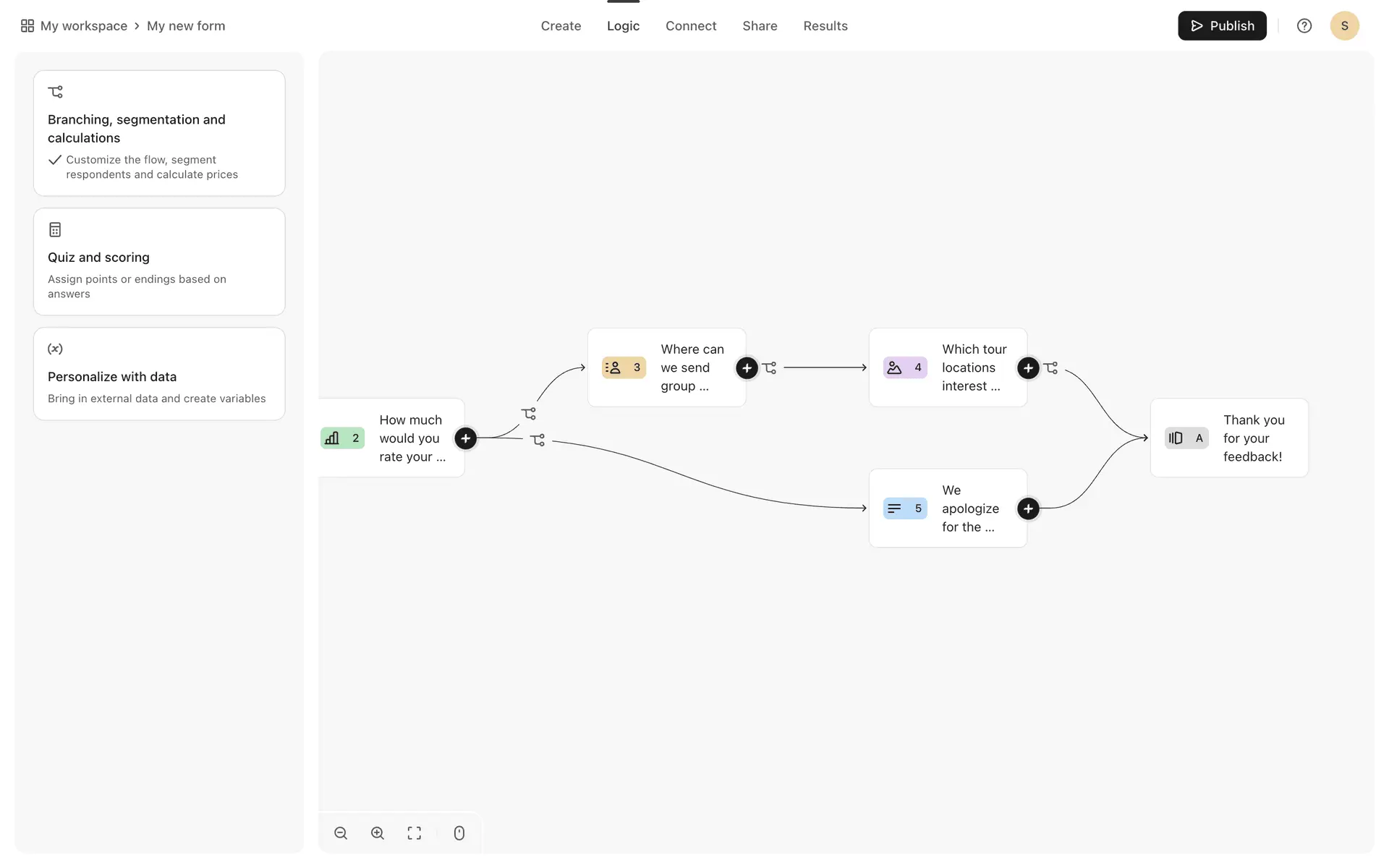Open the Connect tab

(691, 26)
